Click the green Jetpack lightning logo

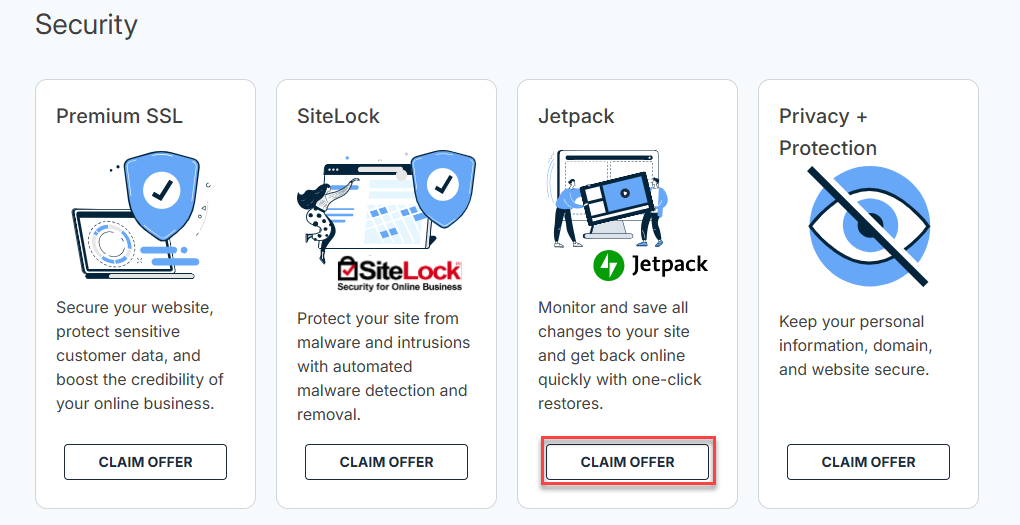(x=609, y=264)
